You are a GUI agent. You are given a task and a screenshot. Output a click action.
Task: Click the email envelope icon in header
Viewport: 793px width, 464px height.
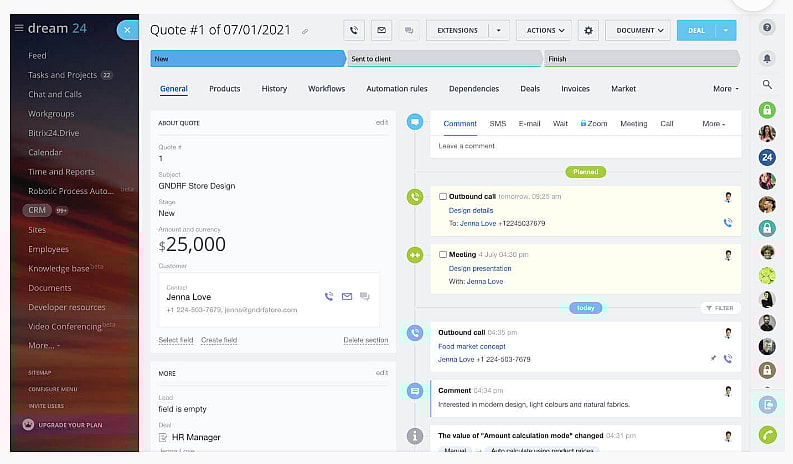pos(381,31)
